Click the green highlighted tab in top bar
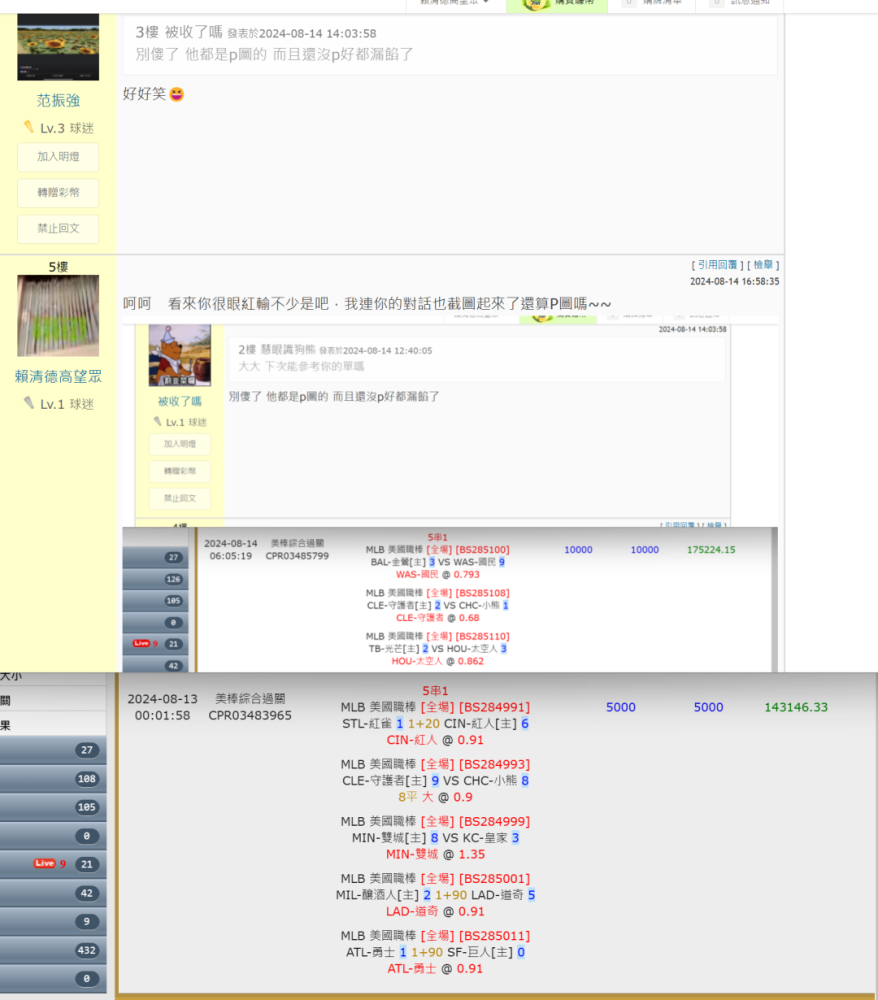The width and height of the screenshot is (878, 1000). click(x=555, y=3)
